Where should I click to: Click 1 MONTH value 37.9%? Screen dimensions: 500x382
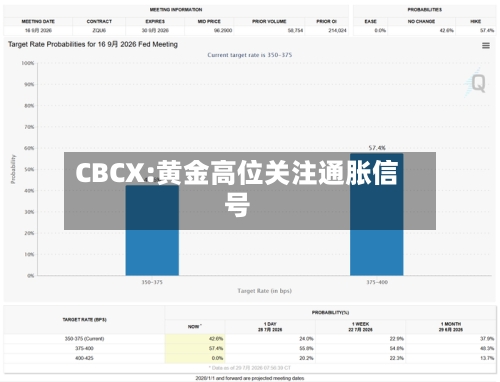(487, 339)
